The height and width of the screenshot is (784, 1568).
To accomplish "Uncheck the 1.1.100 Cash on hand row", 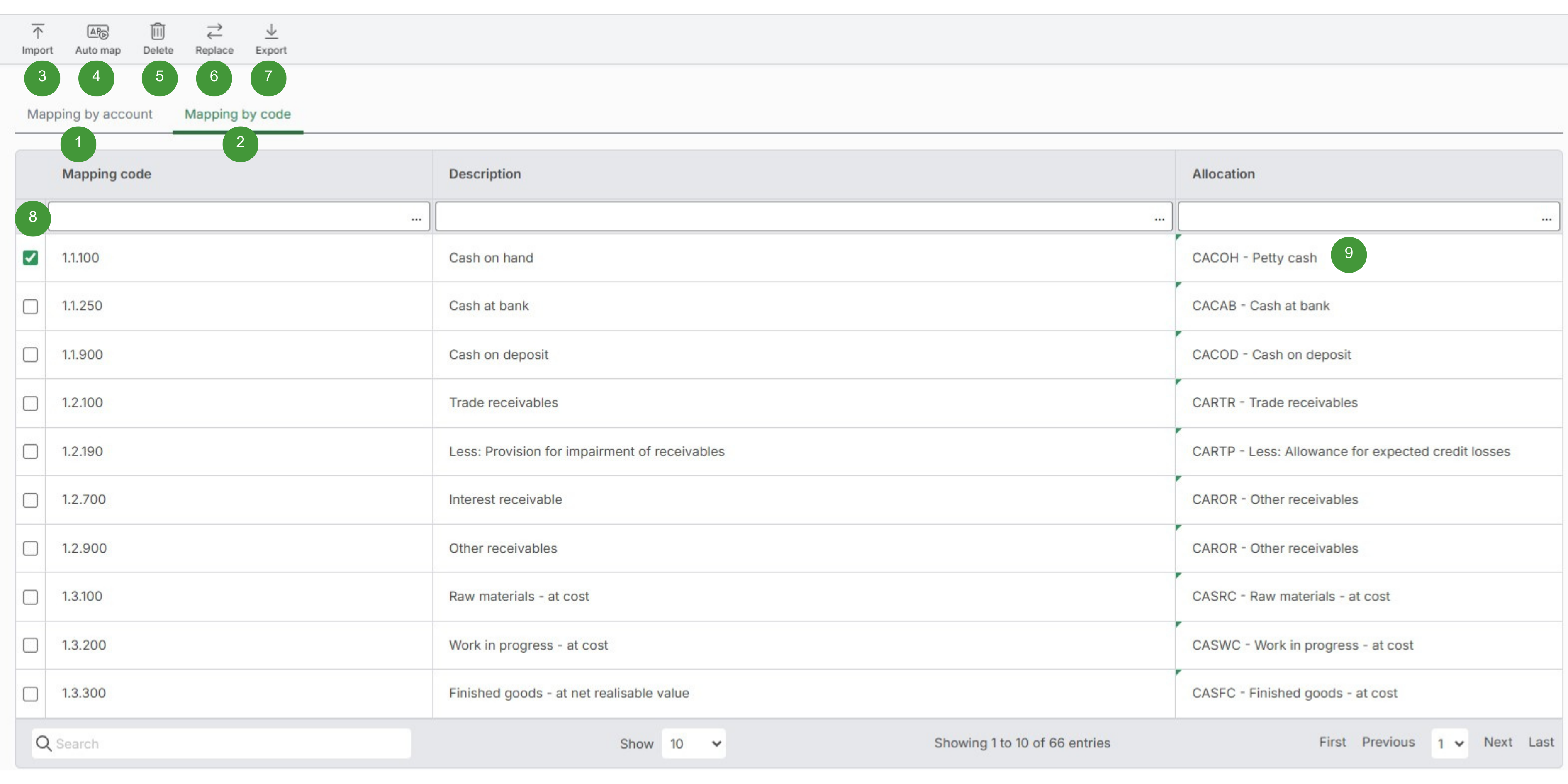I will [x=30, y=258].
